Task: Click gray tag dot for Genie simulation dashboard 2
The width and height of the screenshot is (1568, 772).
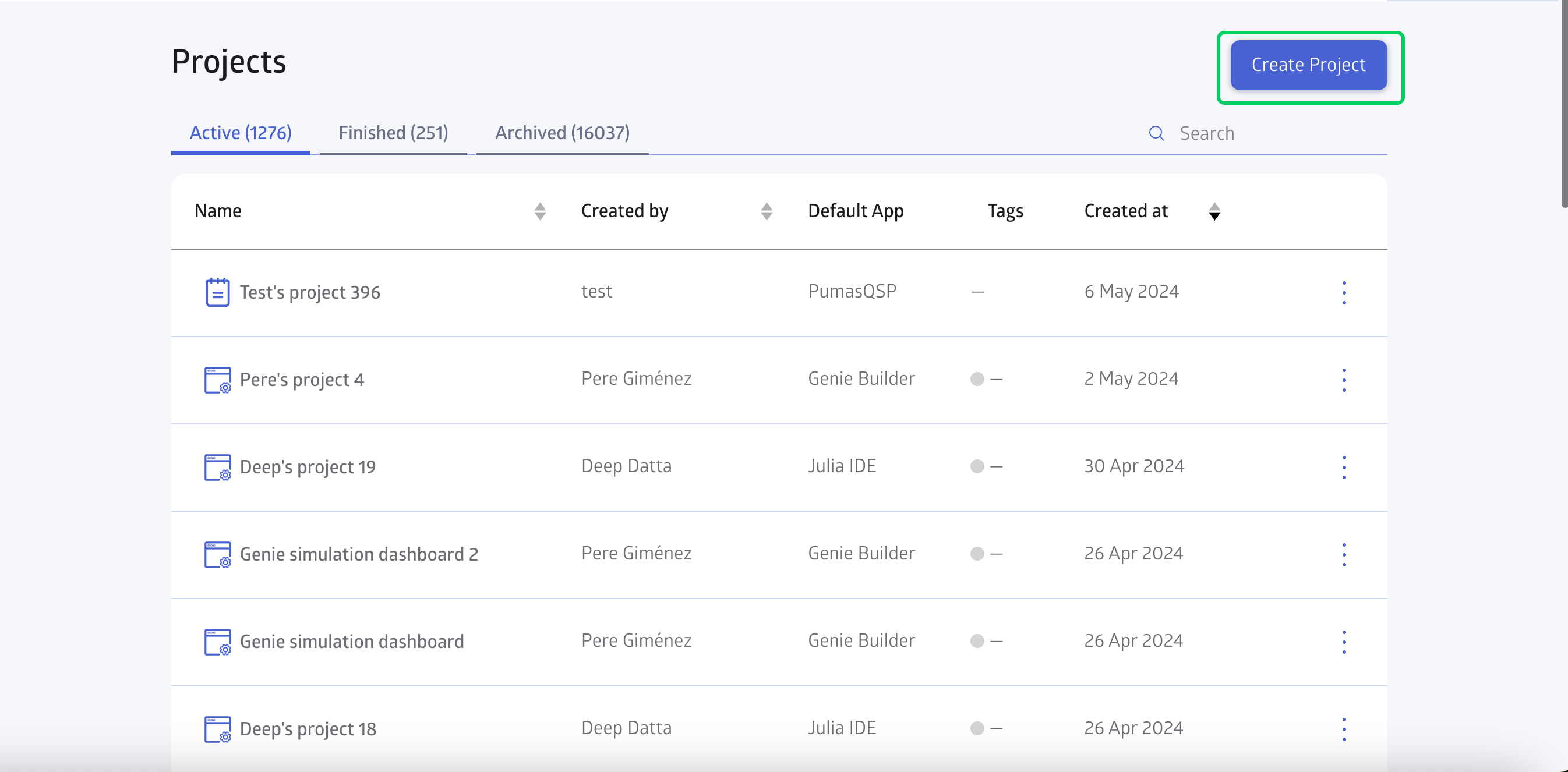Action: (977, 554)
